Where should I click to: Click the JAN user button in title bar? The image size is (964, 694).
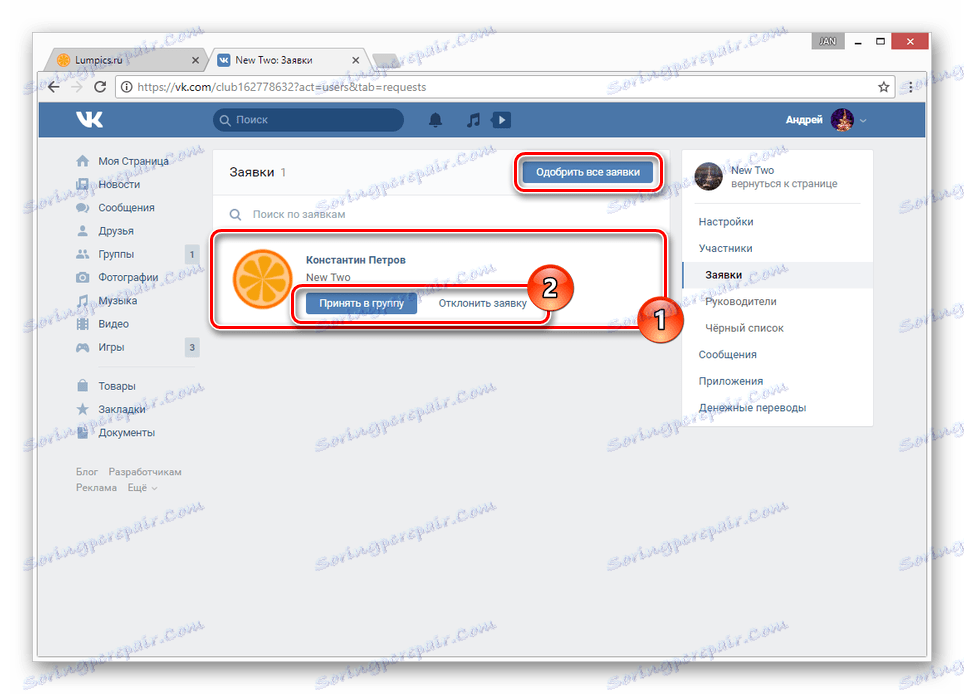pos(828,41)
